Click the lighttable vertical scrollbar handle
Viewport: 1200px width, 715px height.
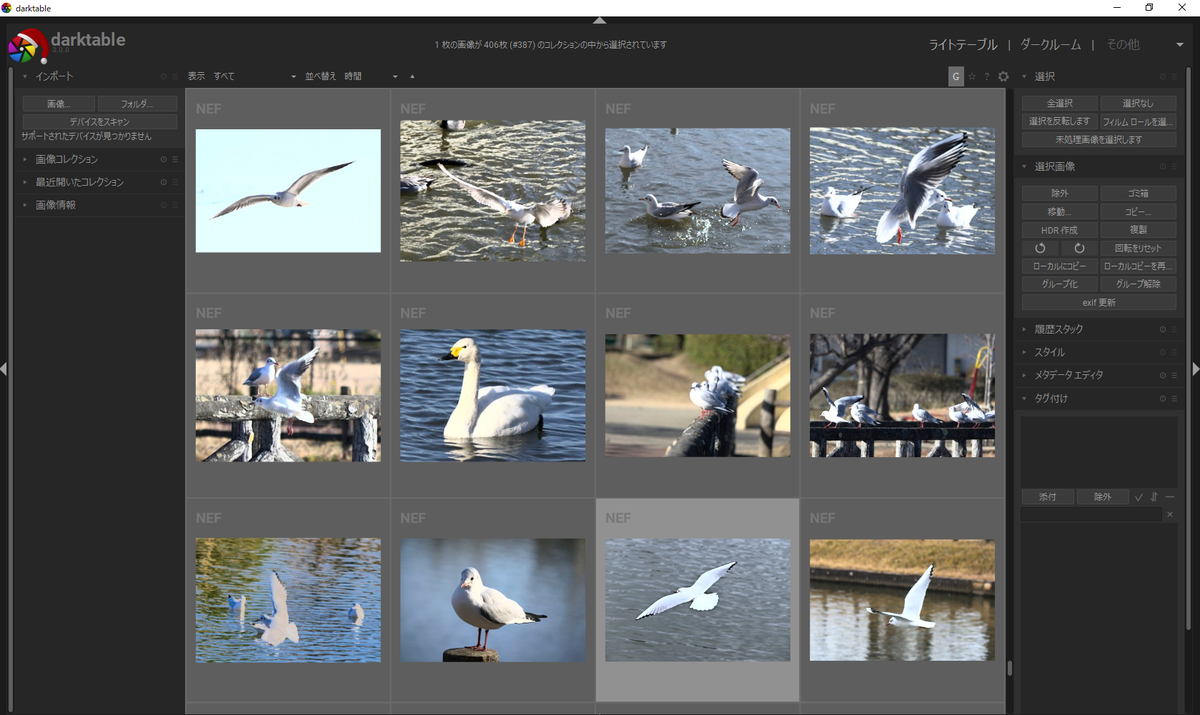click(1009, 668)
